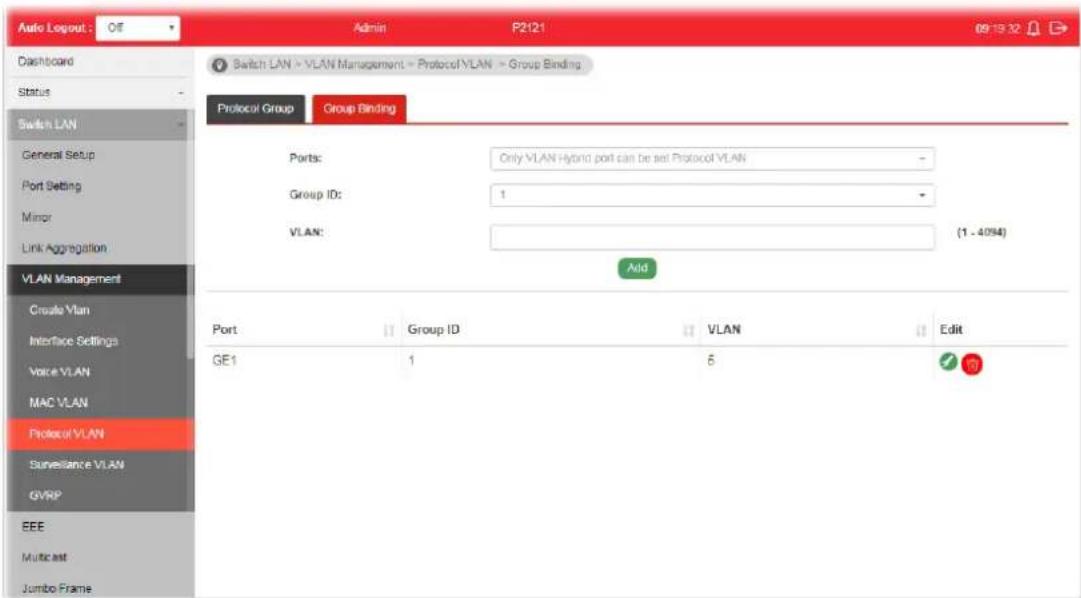The height and width of the screenshot is (598, 1081).
Task: Click the VLAN column header
Action: (x=724, y=330)
